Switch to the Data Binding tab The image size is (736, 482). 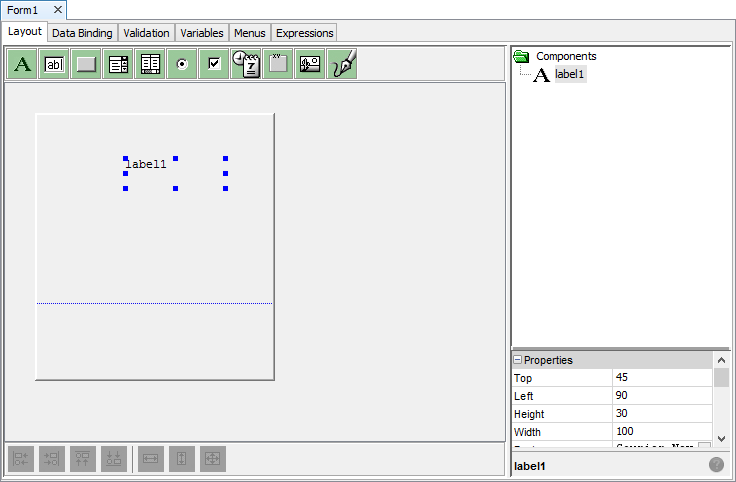[82, 33]
